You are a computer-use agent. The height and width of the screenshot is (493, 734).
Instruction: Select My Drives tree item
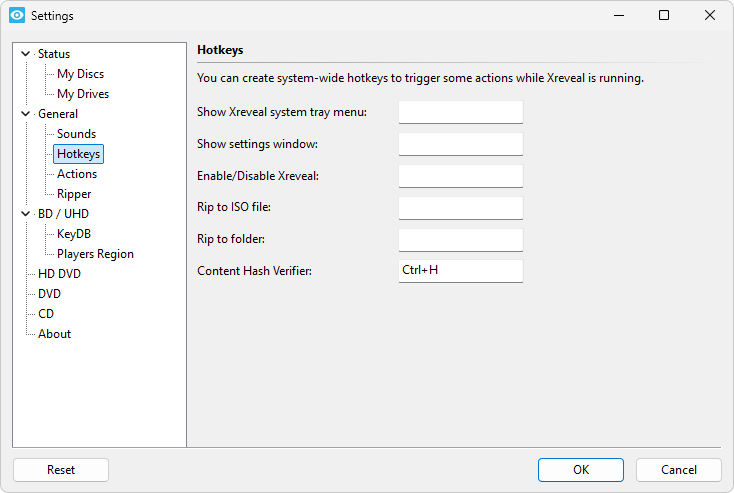(x=83, y=94)
